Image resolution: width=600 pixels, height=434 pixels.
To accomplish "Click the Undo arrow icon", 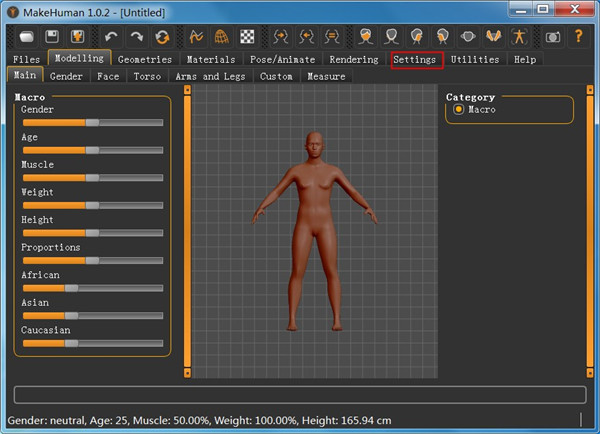I will (x=111, y=36).
